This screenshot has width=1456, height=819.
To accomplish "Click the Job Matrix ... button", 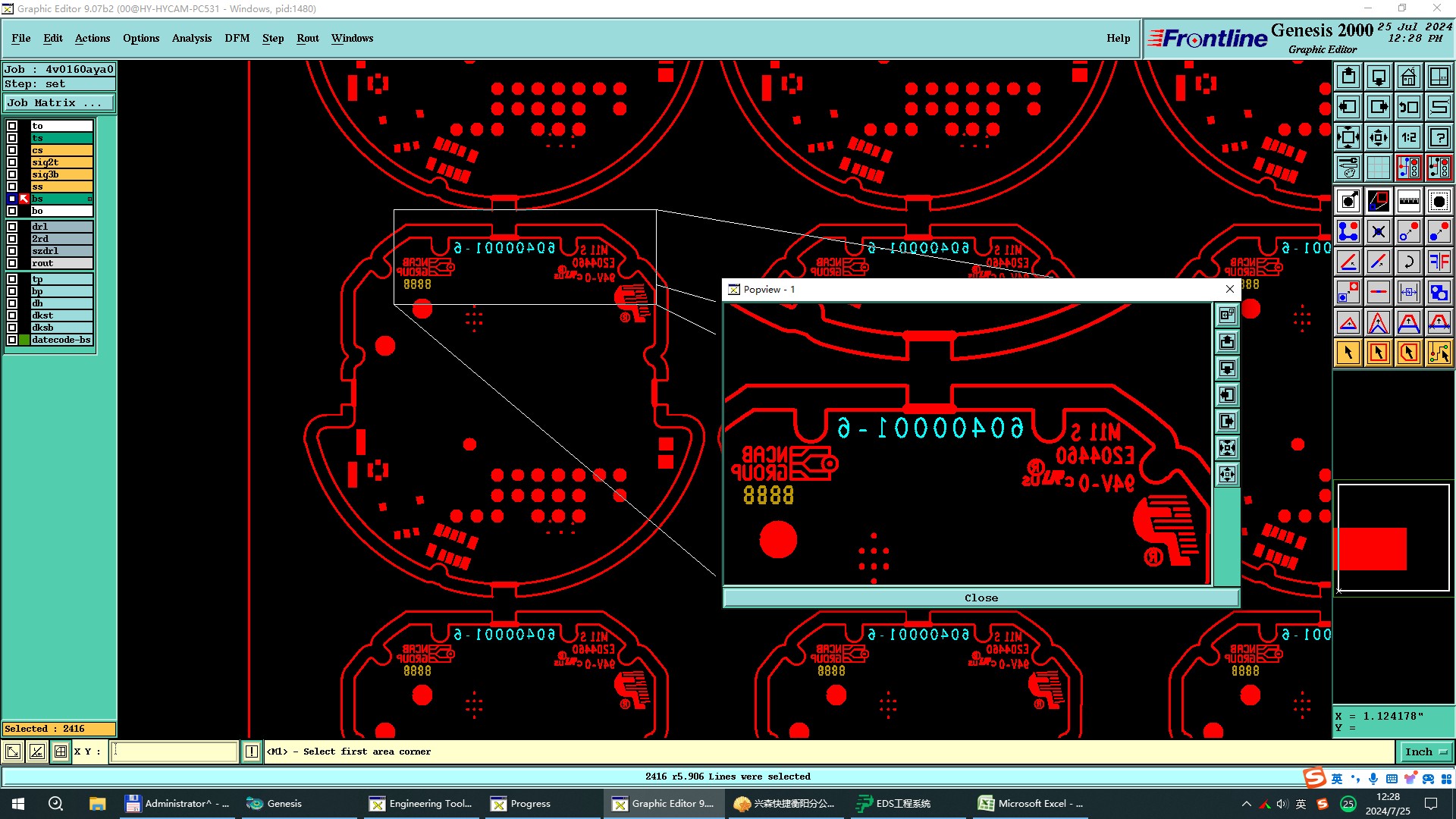I will pos(59,102).
